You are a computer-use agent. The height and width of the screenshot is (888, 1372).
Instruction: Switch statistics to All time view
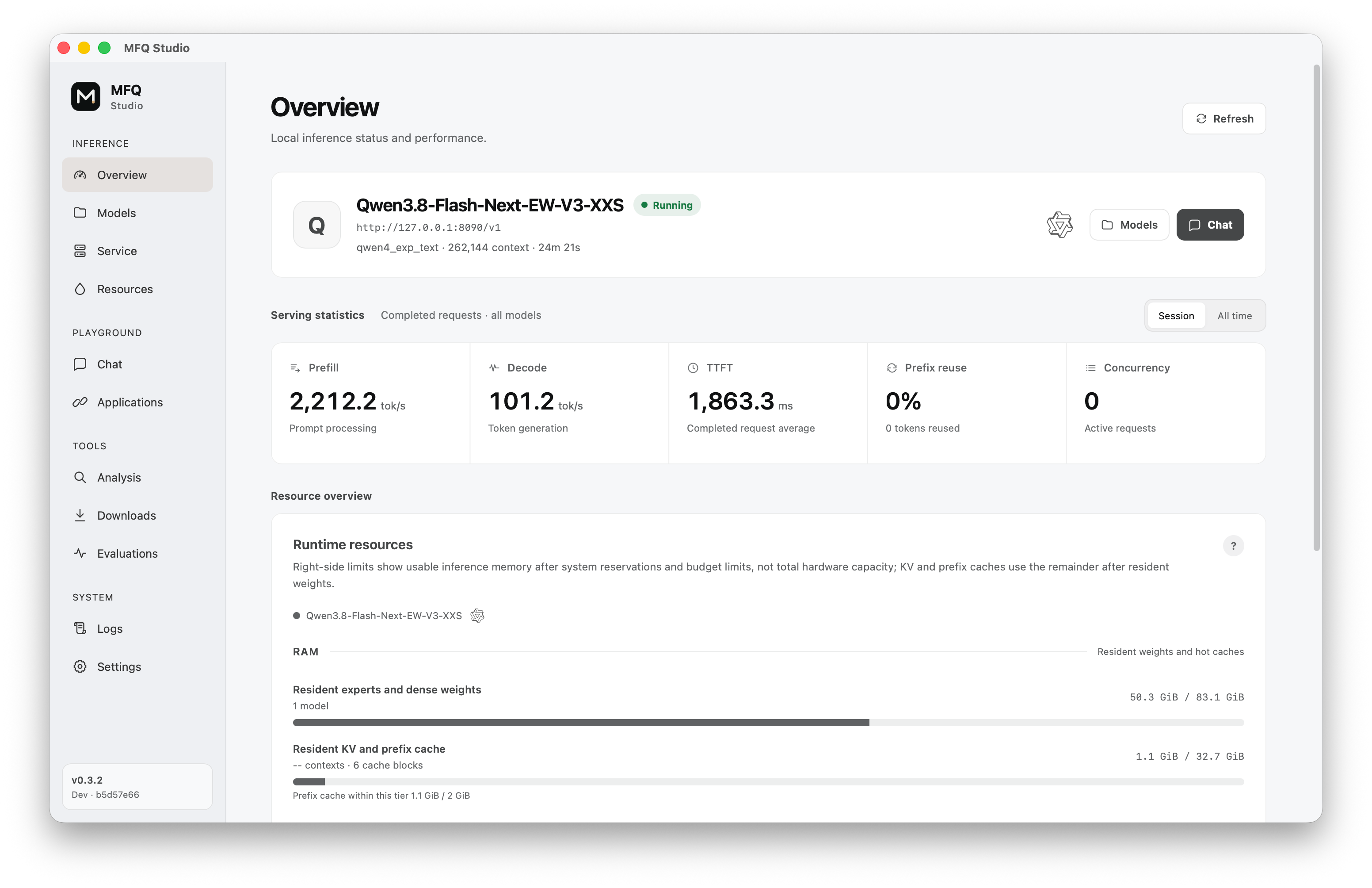coord(1234,315)
